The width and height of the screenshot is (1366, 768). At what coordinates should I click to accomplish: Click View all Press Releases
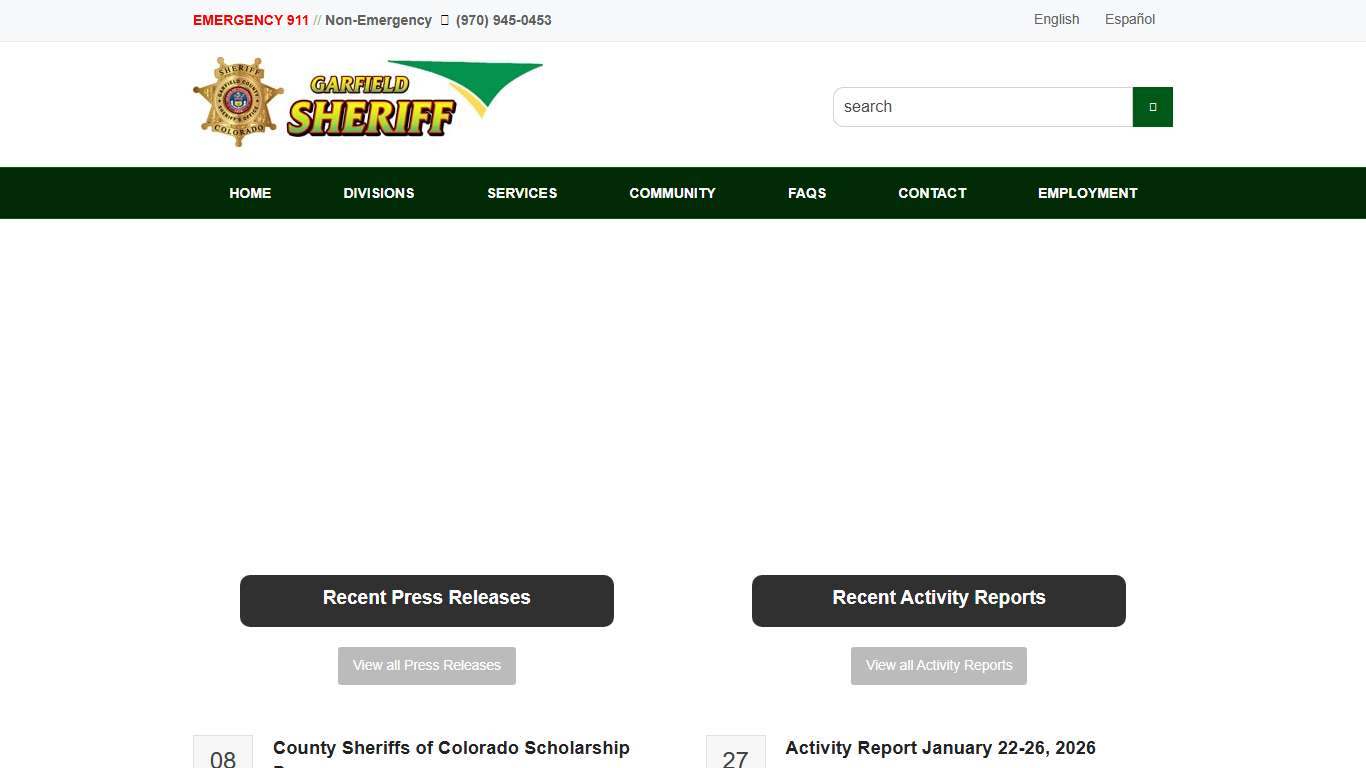point(427,665)
